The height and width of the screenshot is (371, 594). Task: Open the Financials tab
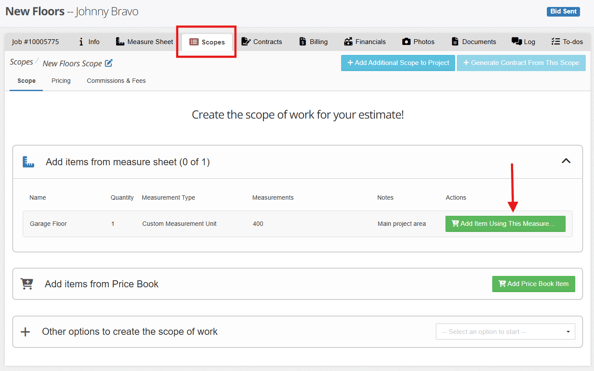click(365, 42)
